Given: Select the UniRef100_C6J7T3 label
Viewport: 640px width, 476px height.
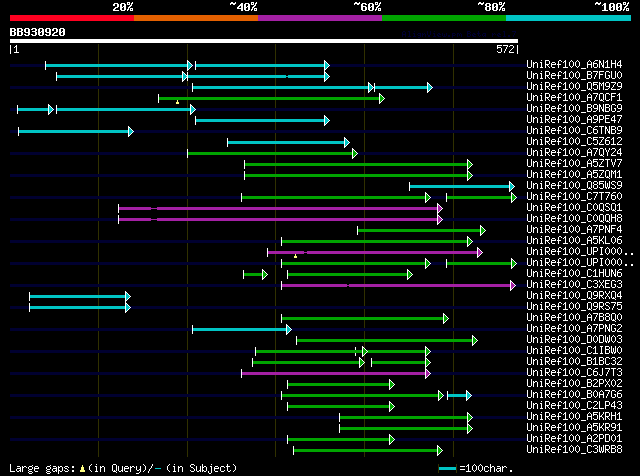Looking at the screenshot, I should coord(574,373).
